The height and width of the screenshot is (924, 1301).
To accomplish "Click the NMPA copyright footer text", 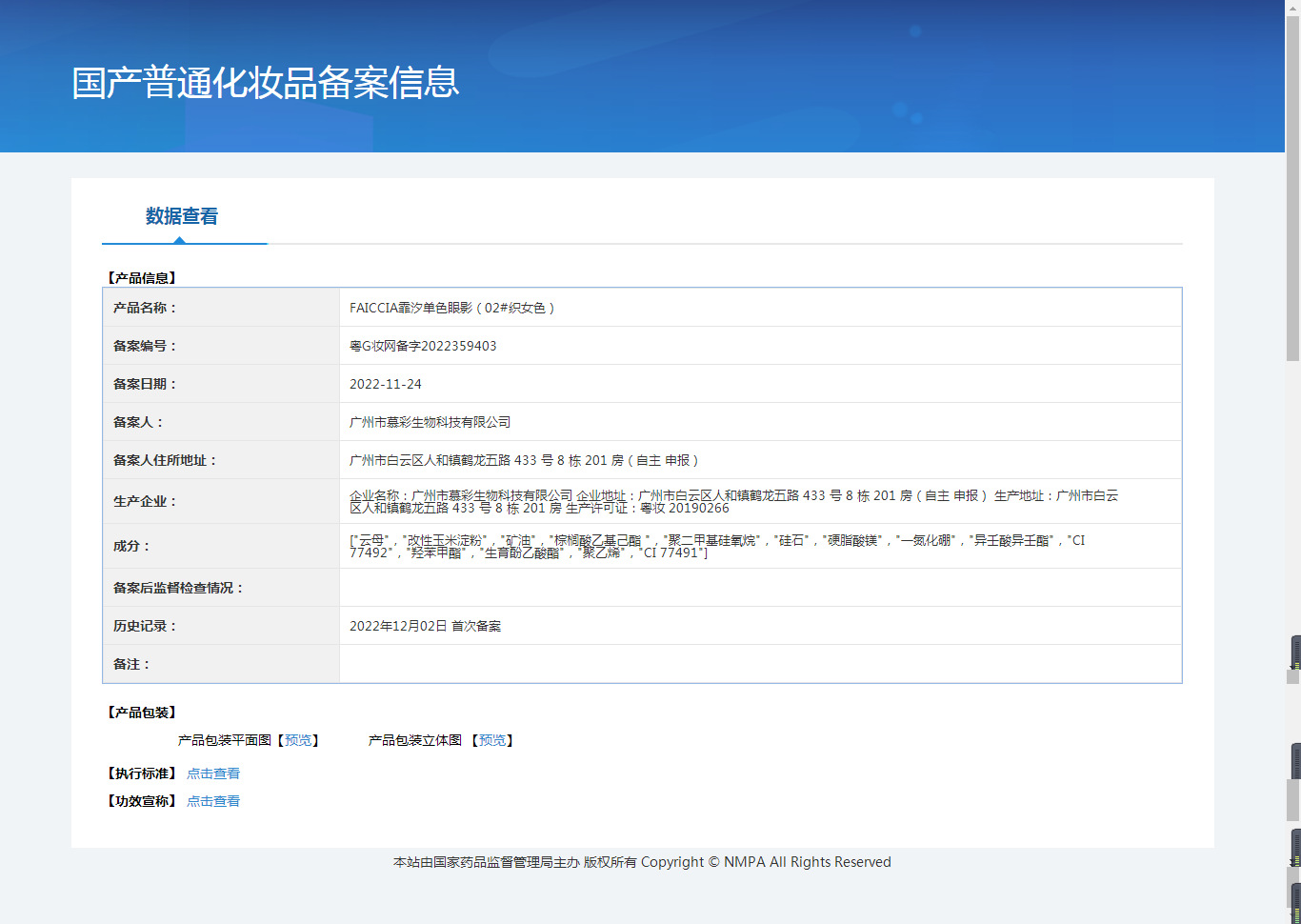I will tap(643, 862).
